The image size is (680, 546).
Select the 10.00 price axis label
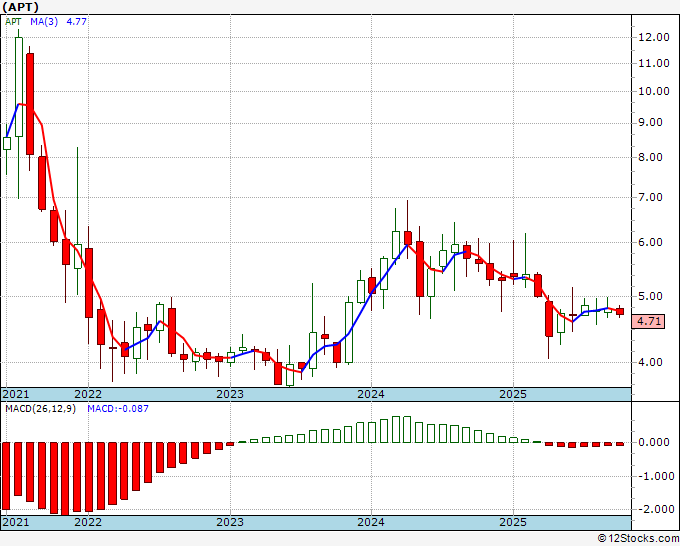point(654,91)
